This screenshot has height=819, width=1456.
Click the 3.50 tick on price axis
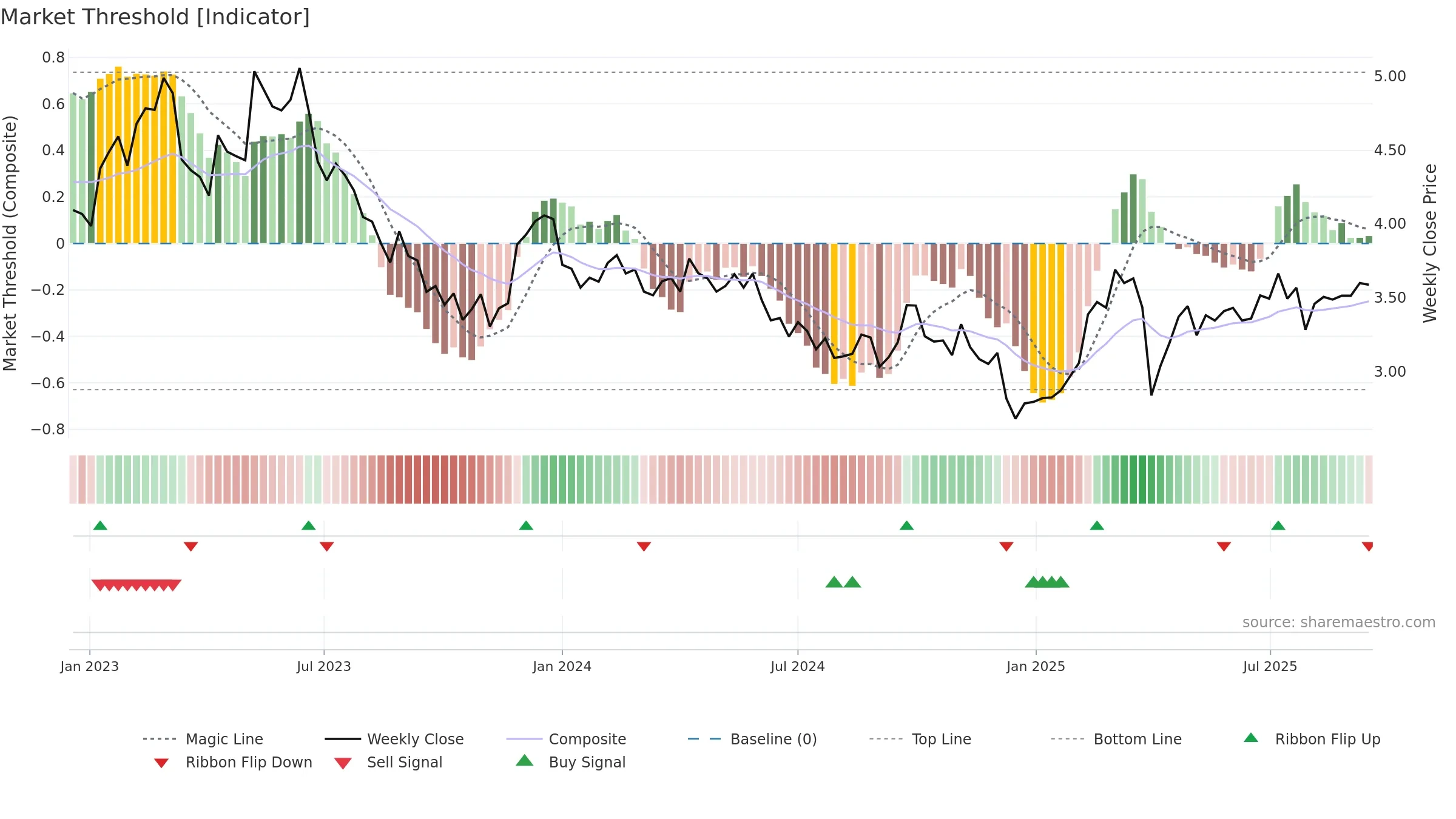(x=1390, y=298)
